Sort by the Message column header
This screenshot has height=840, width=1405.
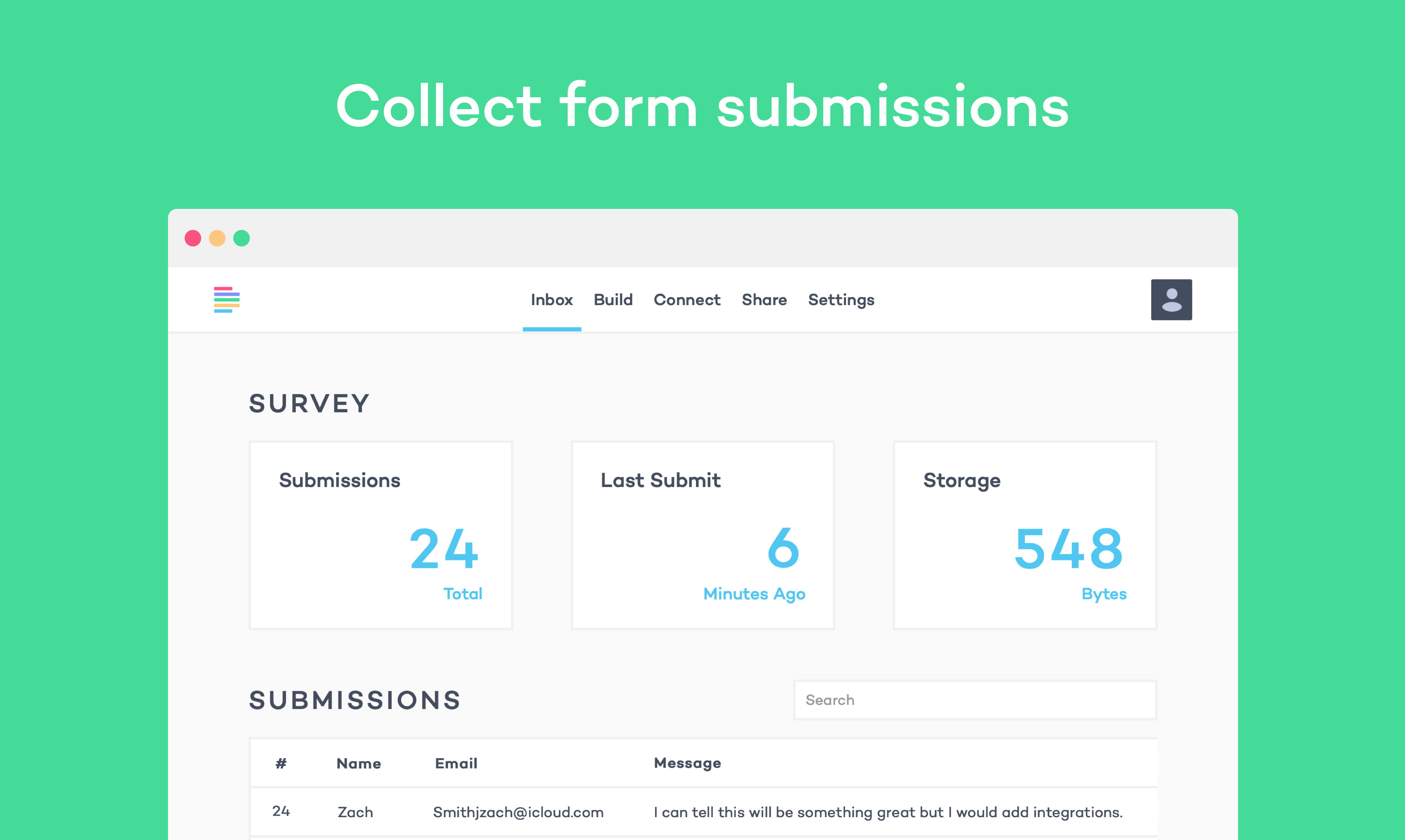click(686, 764)
